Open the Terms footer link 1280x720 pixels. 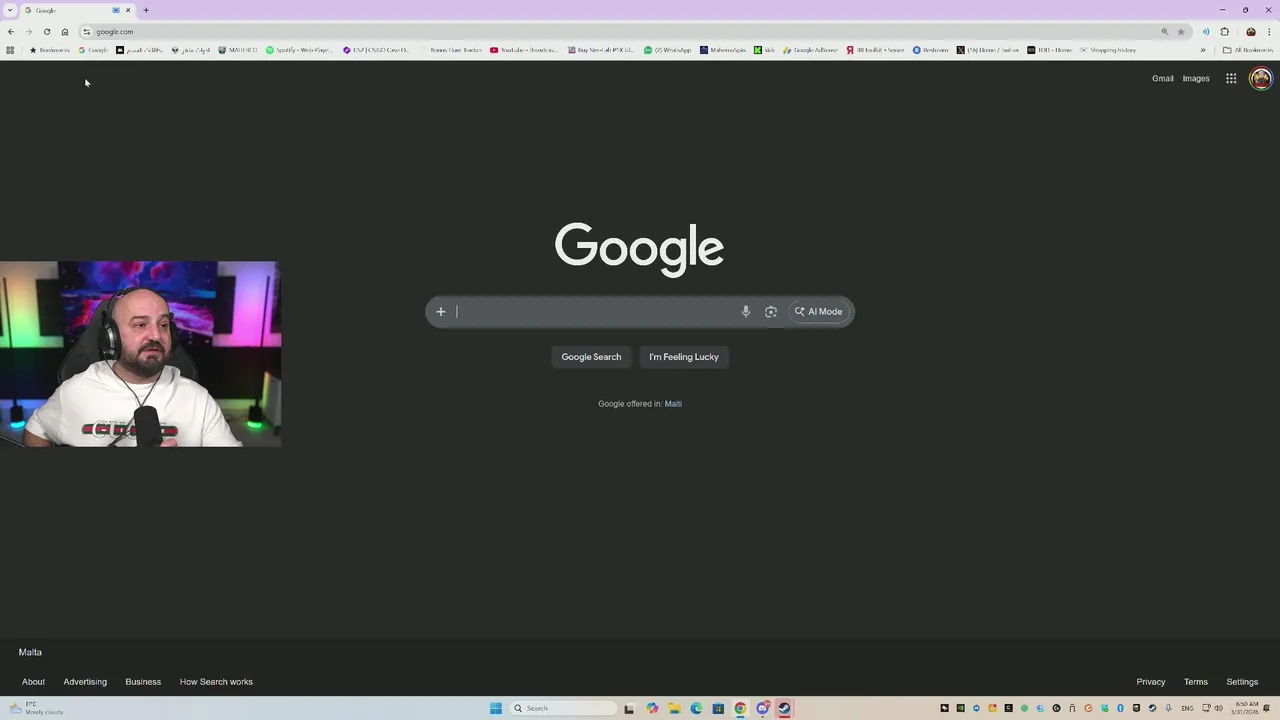pyautogui.click(x=1196, y=682)
